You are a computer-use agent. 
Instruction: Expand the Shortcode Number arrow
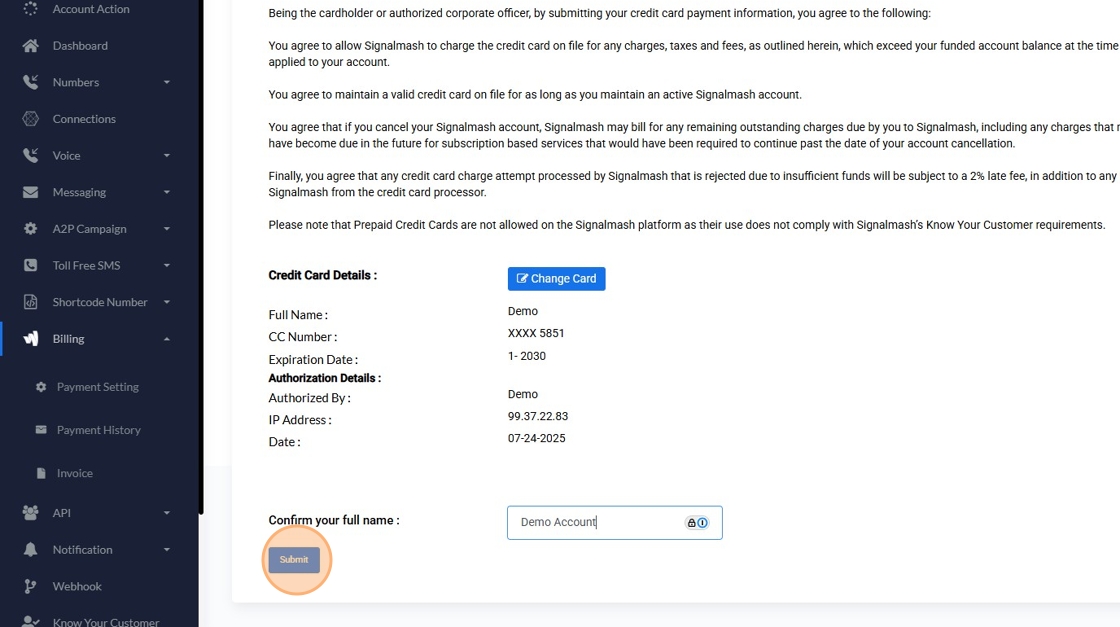(167, 302)
